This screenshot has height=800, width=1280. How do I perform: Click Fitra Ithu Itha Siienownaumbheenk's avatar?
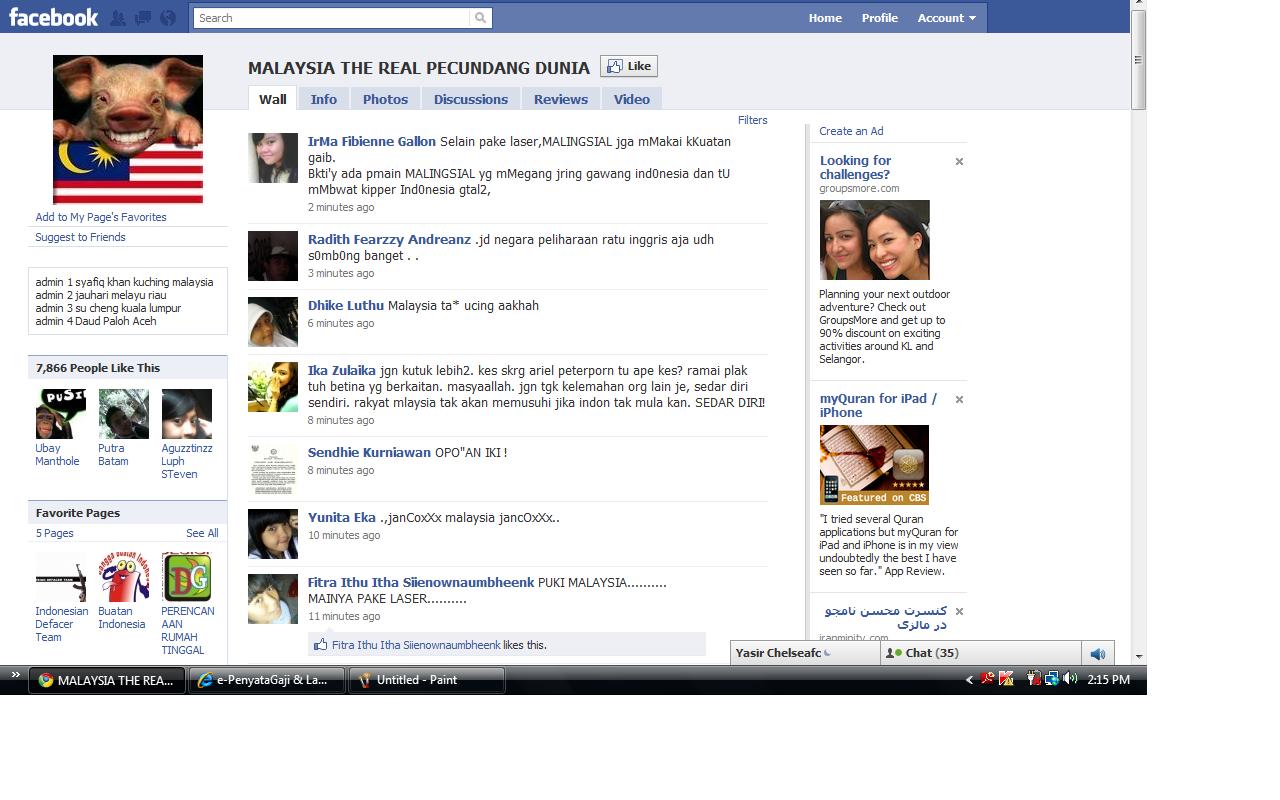[273, 599]
